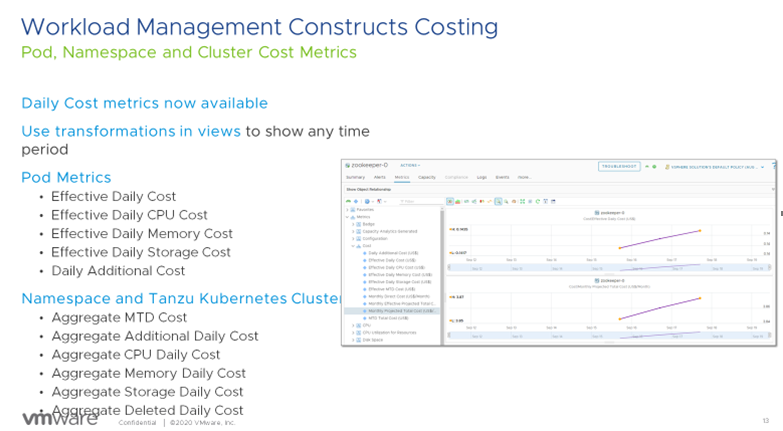Click the pod icon in Effective Daily Cost chart title
The height and width of the screenshot is (431, 783).
(x=597, y=213)
